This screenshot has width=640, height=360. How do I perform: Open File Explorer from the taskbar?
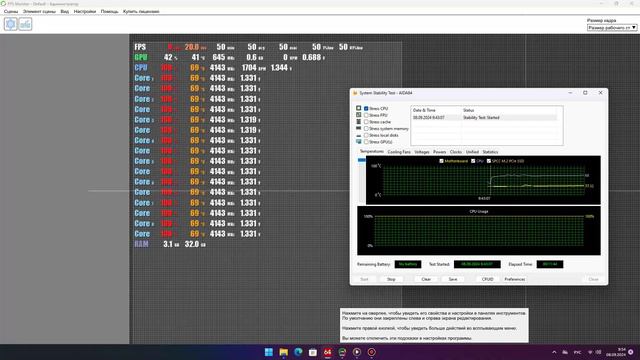283,352
